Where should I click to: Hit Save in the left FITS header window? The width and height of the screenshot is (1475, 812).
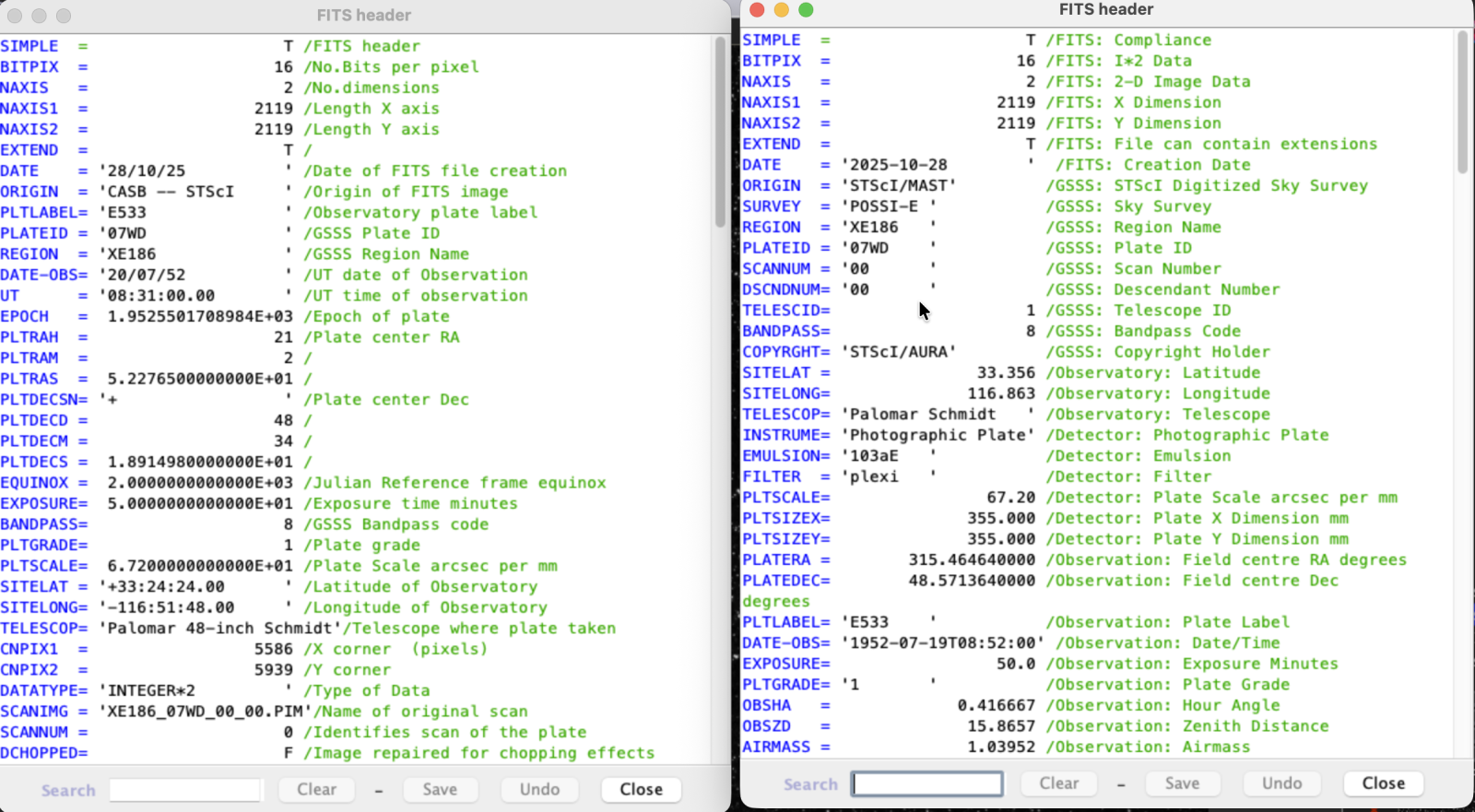pyautogui.click(x=440, y=790)
